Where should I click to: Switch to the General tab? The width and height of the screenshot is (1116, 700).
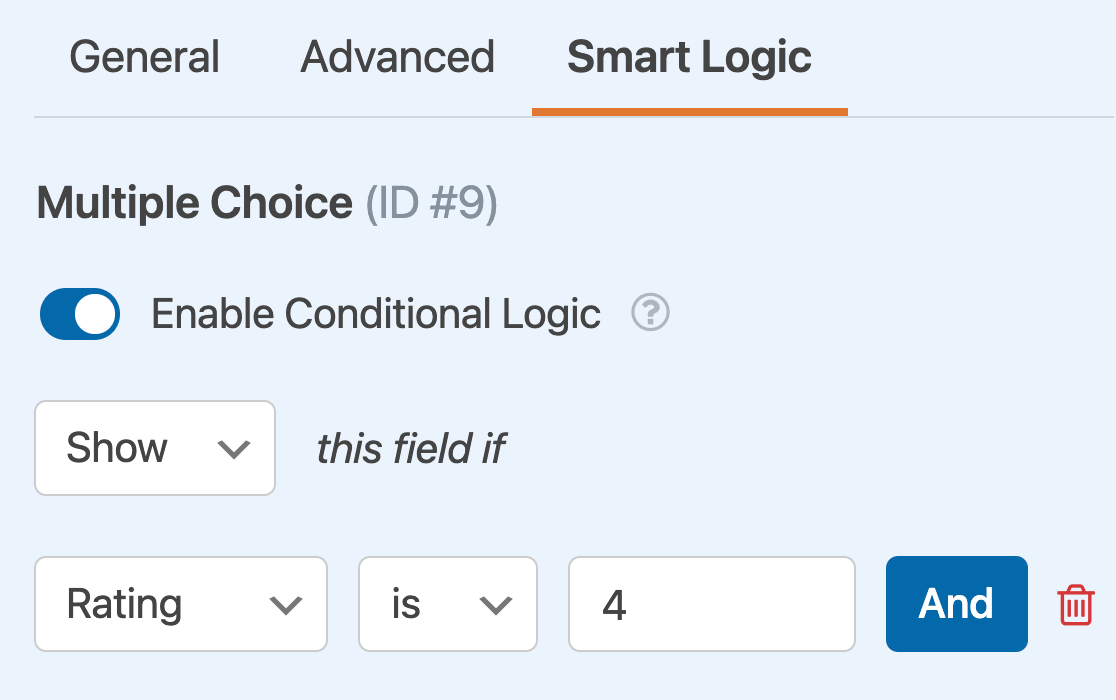click(x=145, y=58)
